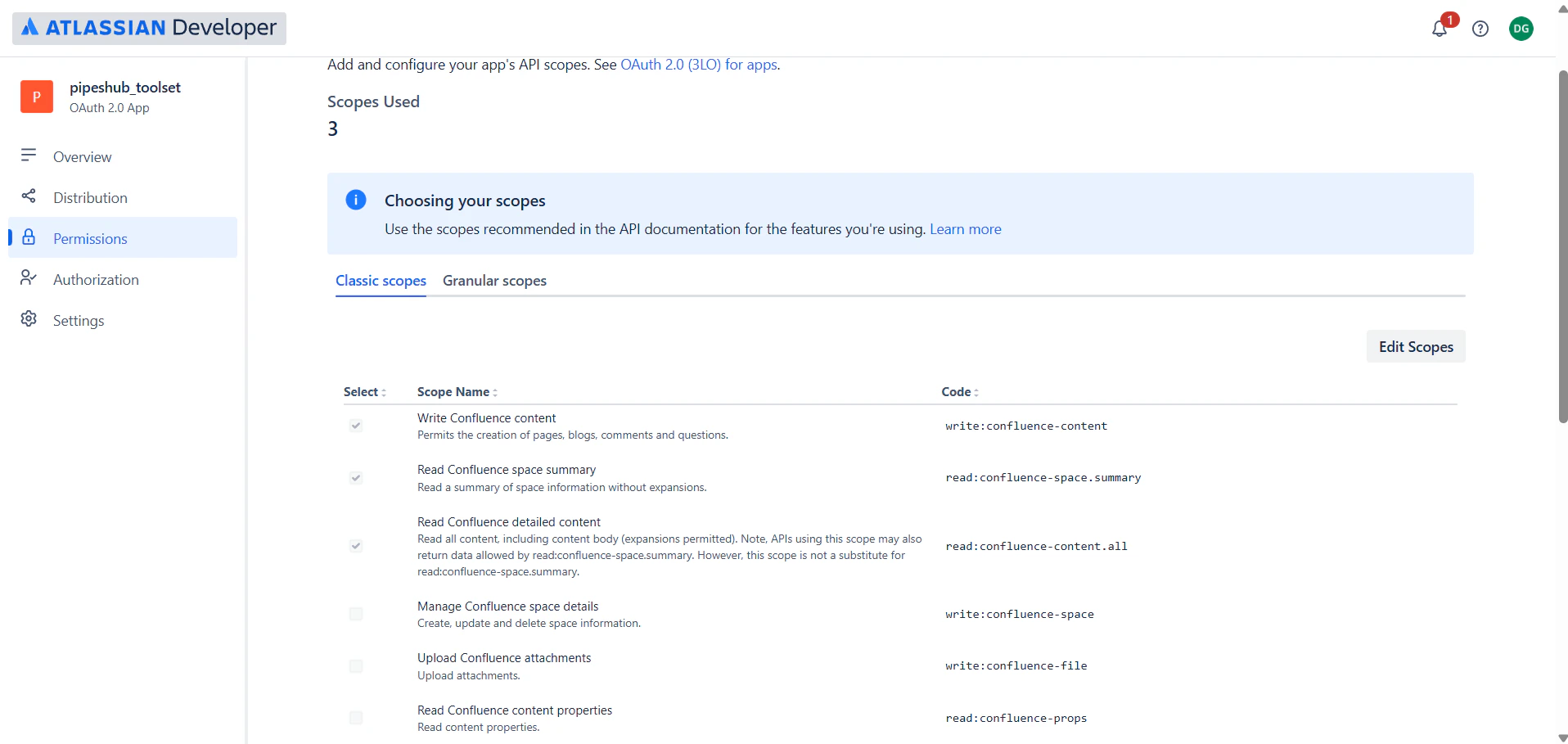Check the Upload Confluence attachments checkbox

click(356, 666)
